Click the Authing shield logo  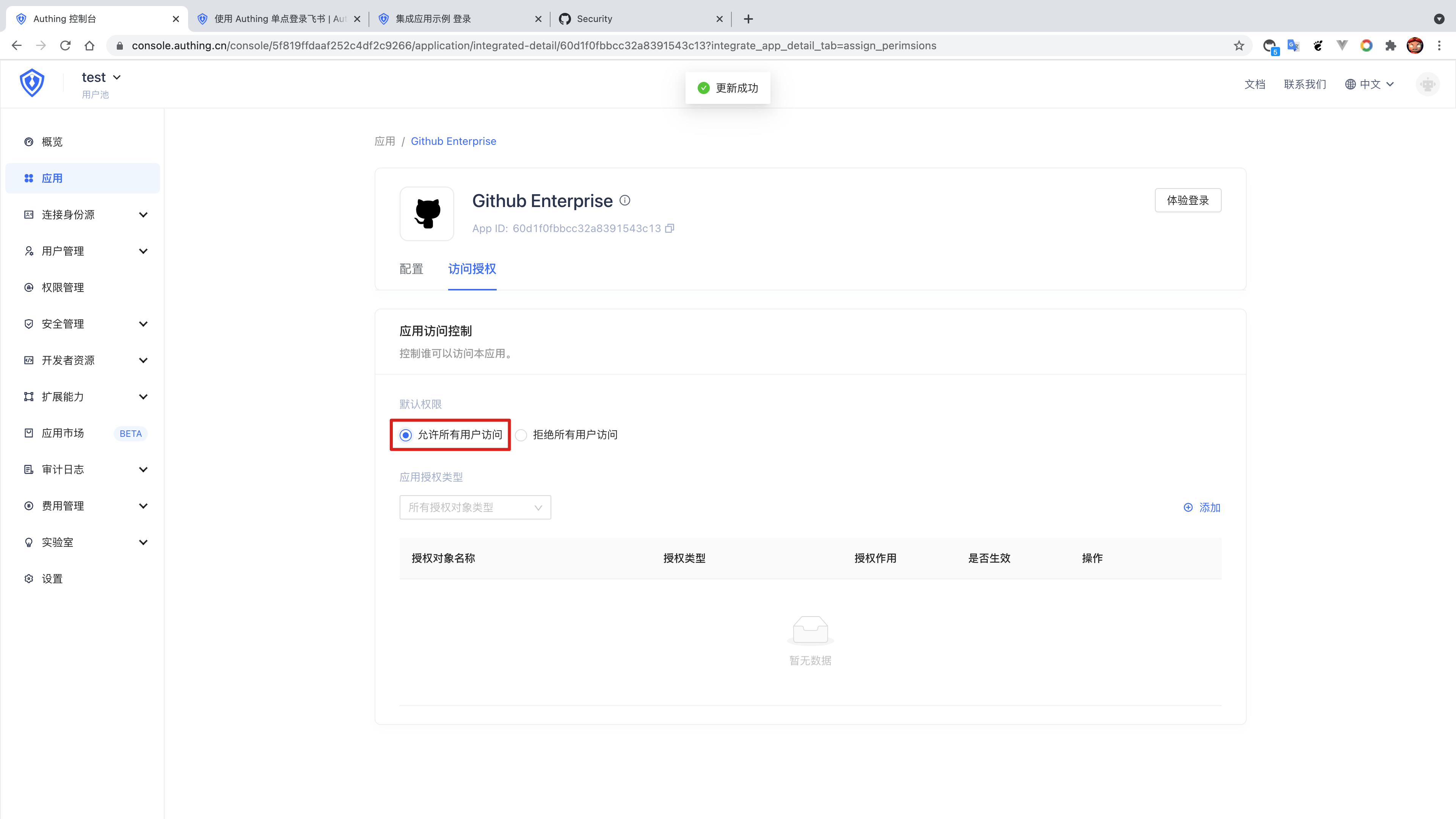32,83
